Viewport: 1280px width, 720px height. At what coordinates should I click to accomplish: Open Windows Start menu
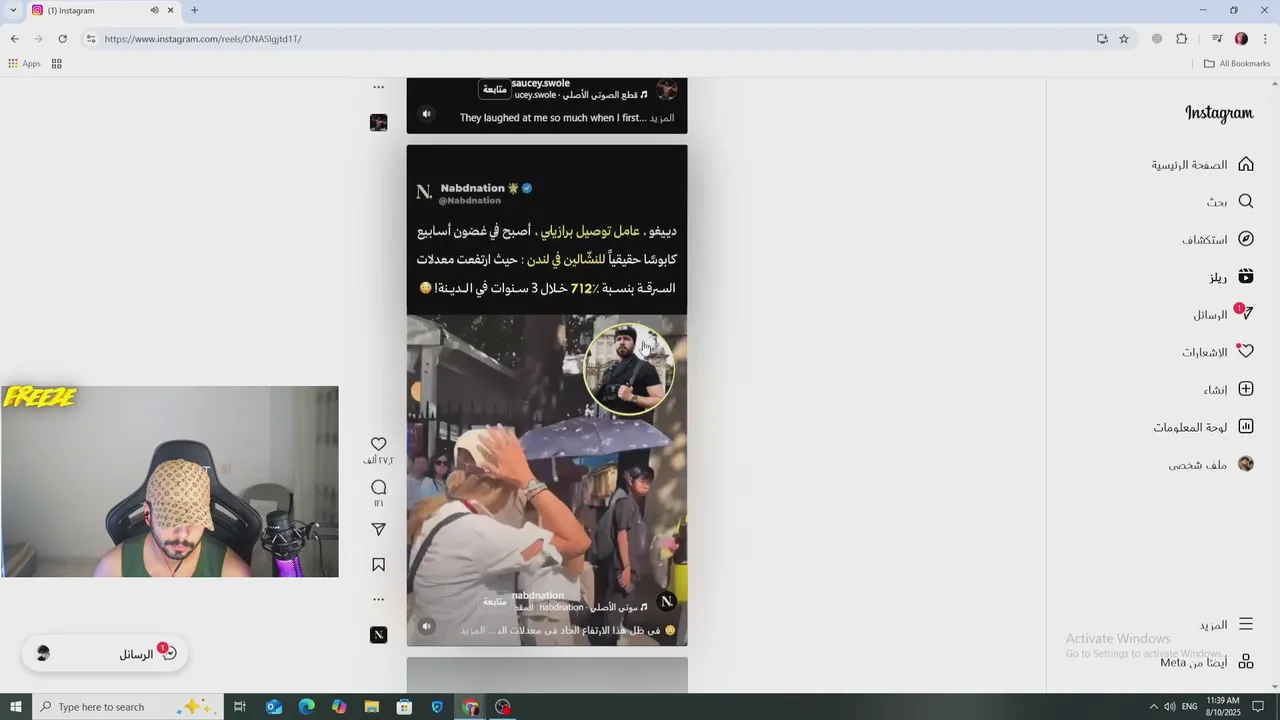(x=16, y=707)
